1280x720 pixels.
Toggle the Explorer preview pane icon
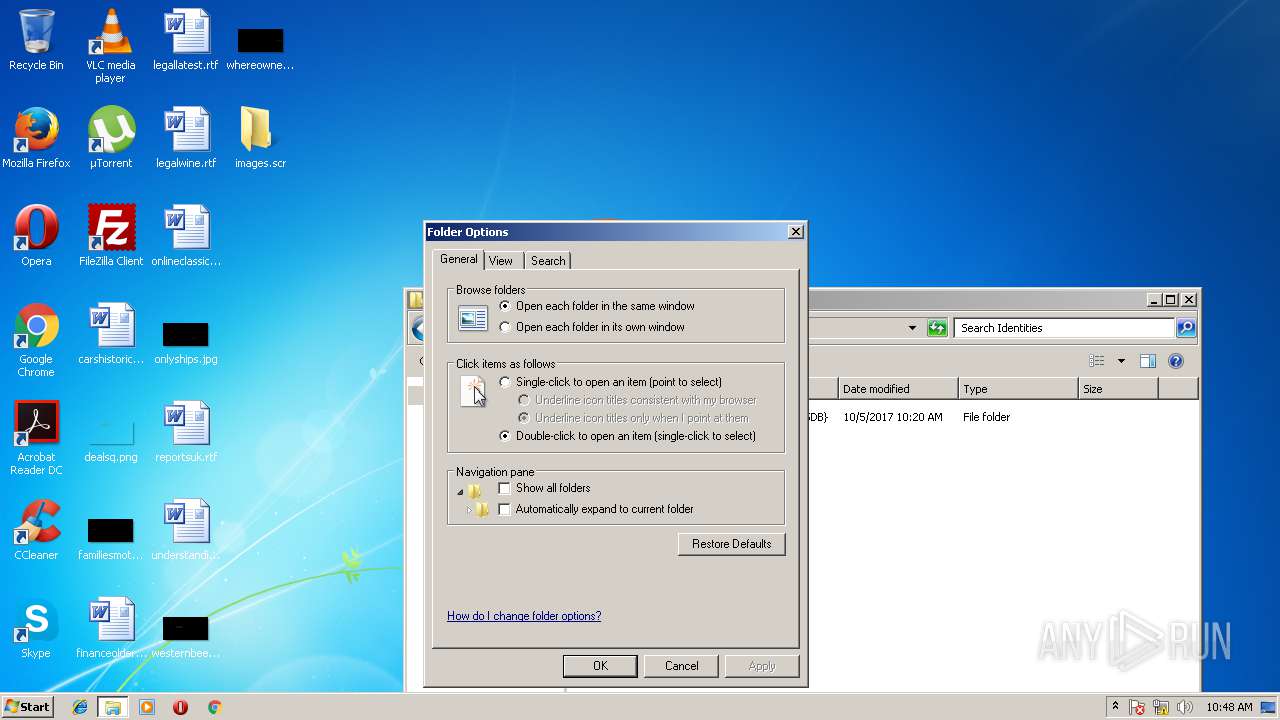point(1148,361)
